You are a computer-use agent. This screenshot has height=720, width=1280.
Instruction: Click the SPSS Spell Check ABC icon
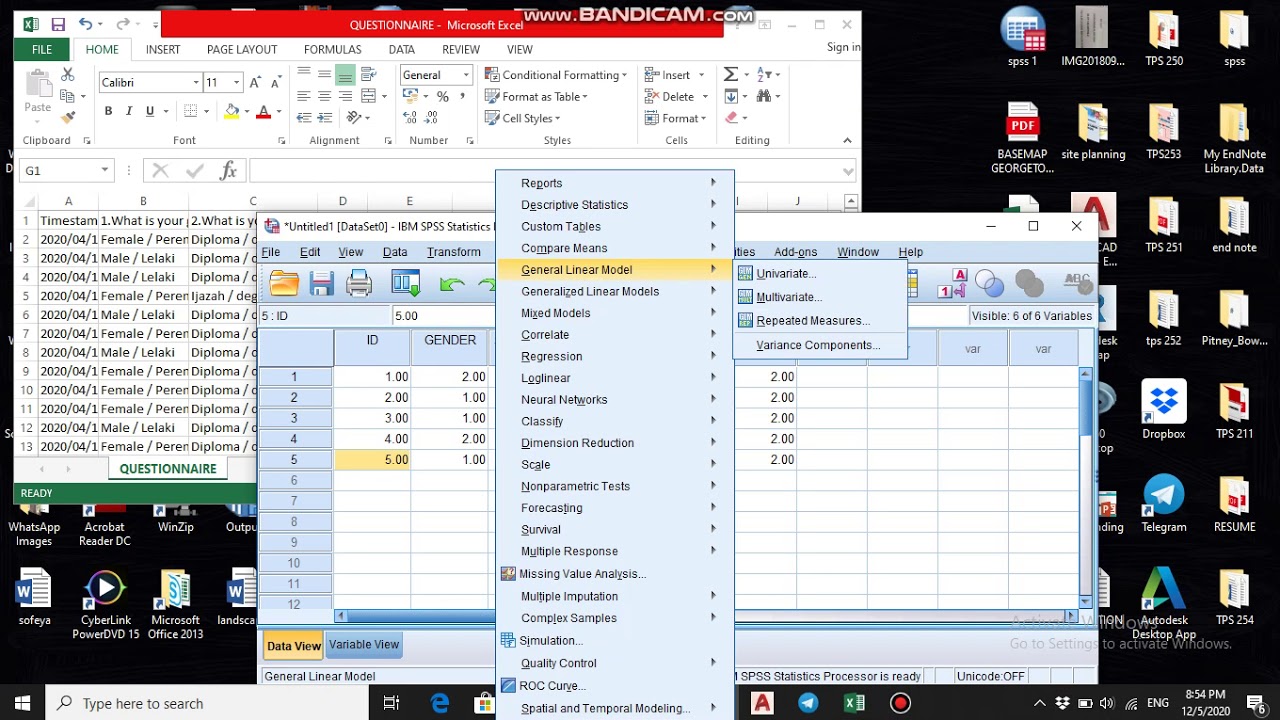(x=1077, y=281)
